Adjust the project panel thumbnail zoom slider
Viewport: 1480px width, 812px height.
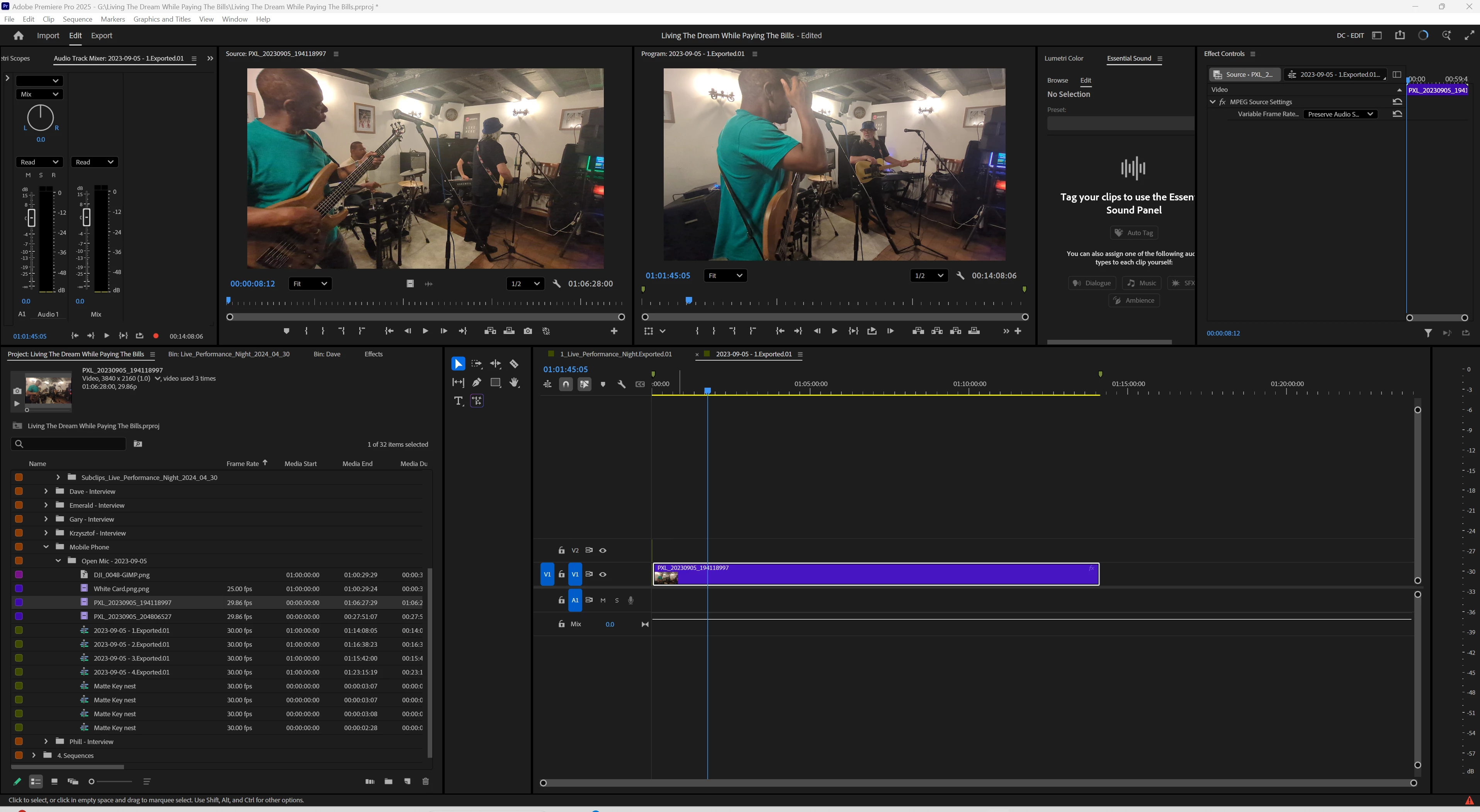92,781
